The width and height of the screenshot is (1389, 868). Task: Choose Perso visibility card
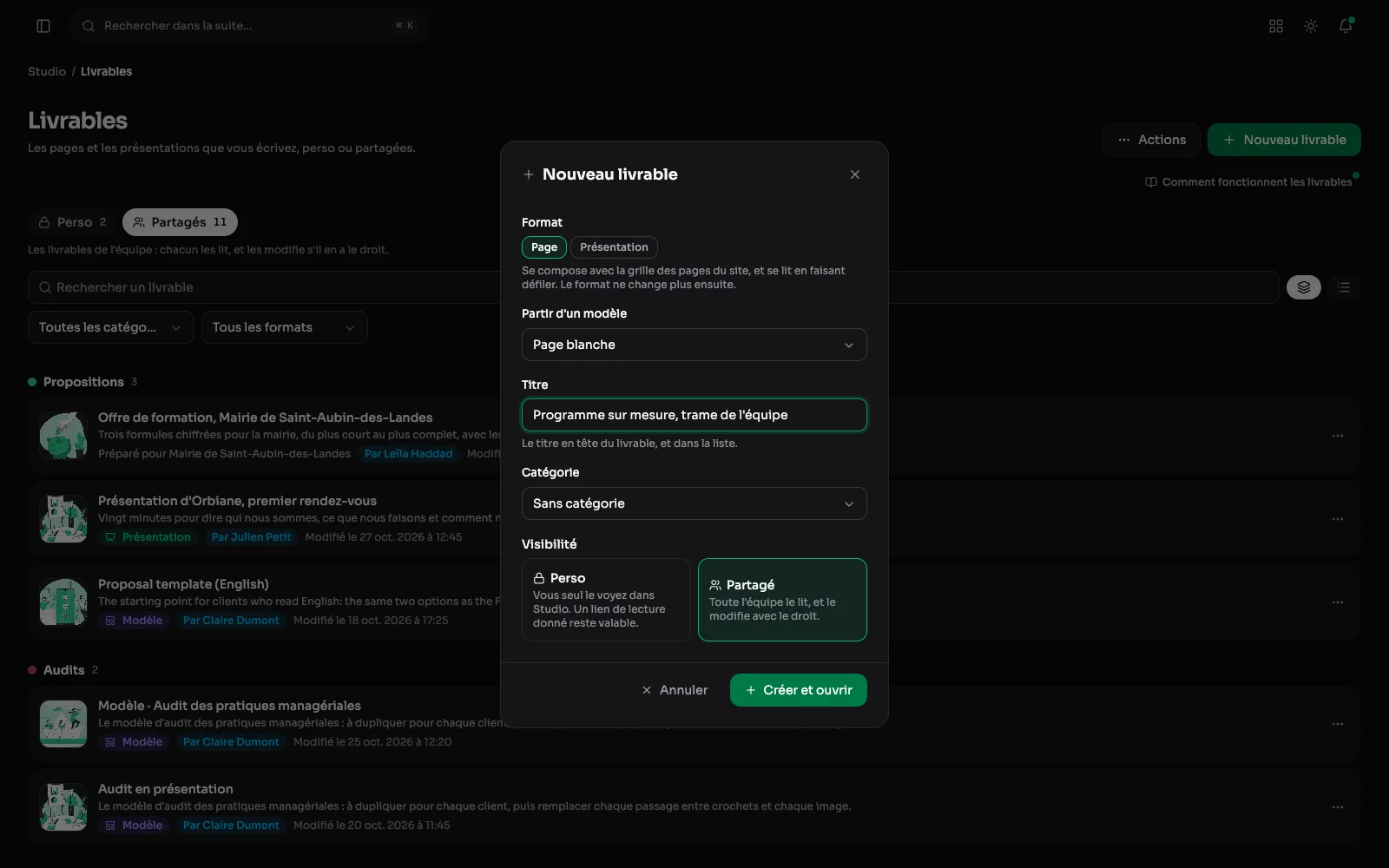606,600
